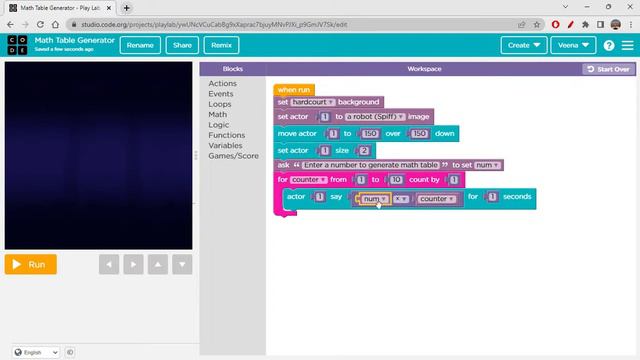640x360 pixels.
Task: Open the hamburger menu icon
Action: (x=627, y=45)
